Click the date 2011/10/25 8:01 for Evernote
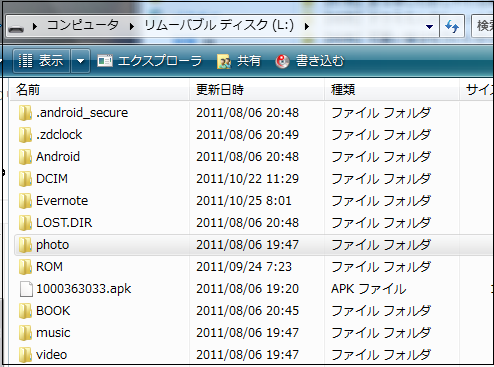The height and width of the screenshot is (367, 494). point(244,201)
